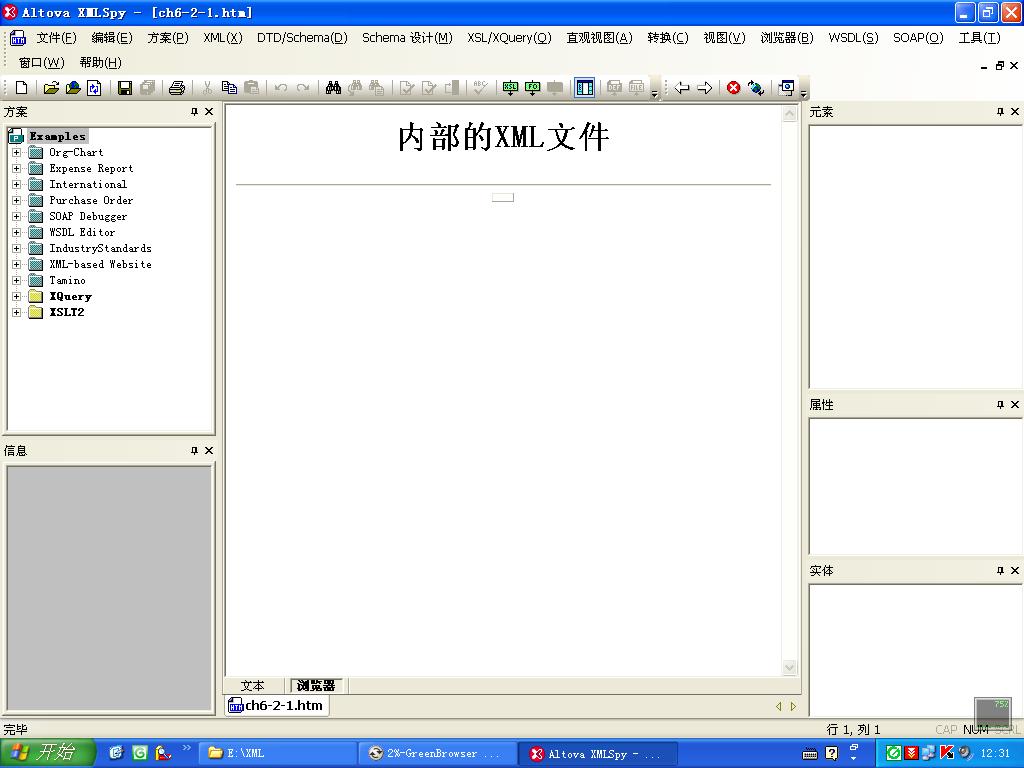Expand the Purchase Order folder

tap(16, 201)
